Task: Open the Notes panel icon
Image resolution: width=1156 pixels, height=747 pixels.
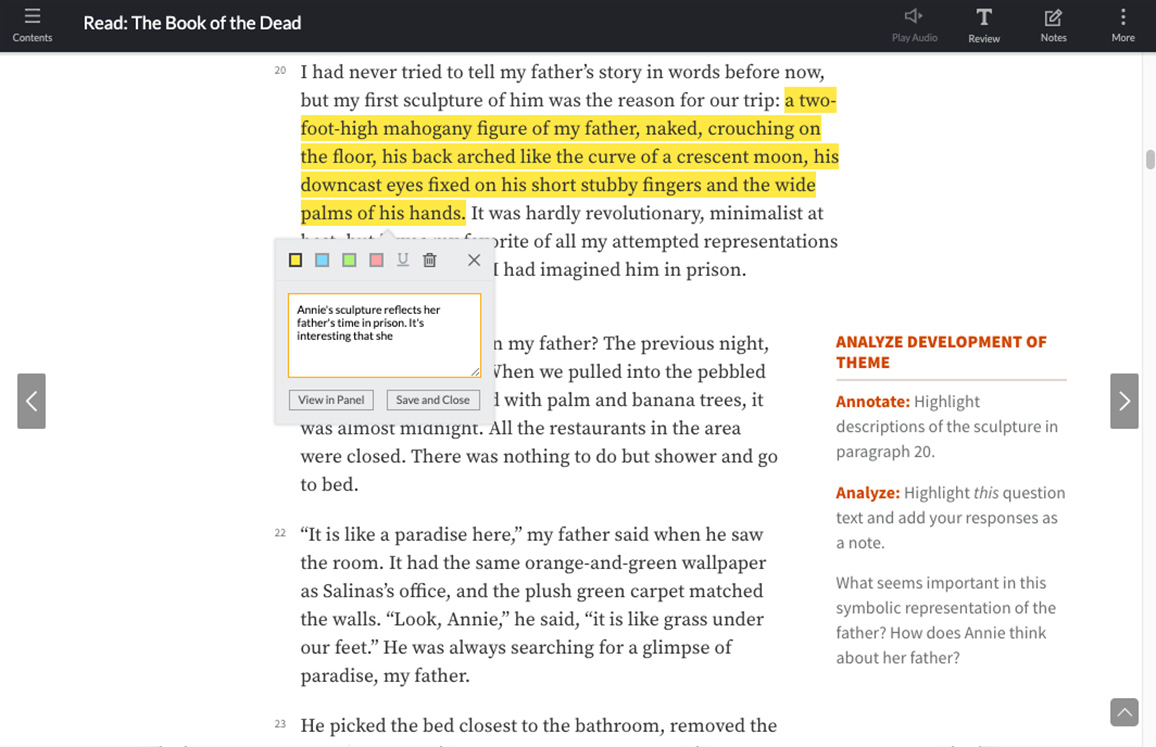Action: pyautogui.click(x=1053, y=25)
